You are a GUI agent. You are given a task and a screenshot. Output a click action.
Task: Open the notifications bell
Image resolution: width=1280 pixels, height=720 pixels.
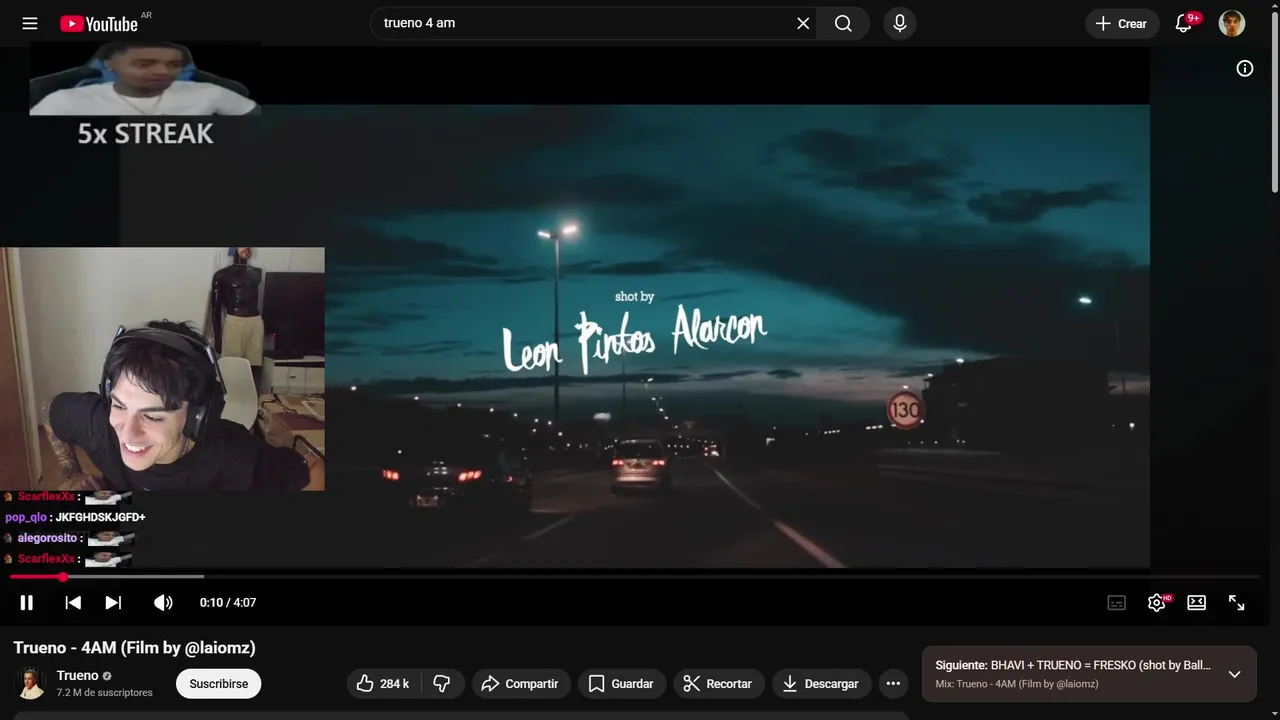point(1183,23)
